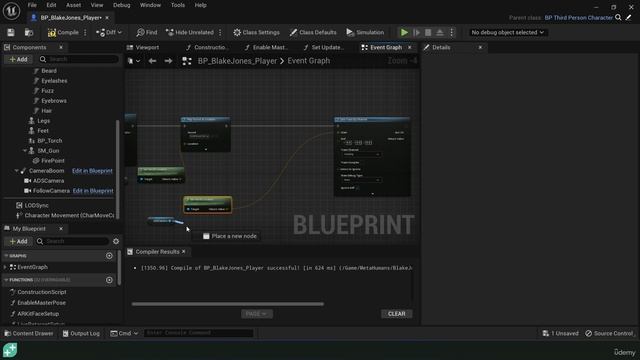This screenshot has height=360, width=640.
Task: Open the Asset menu
Action: (73, 5)
